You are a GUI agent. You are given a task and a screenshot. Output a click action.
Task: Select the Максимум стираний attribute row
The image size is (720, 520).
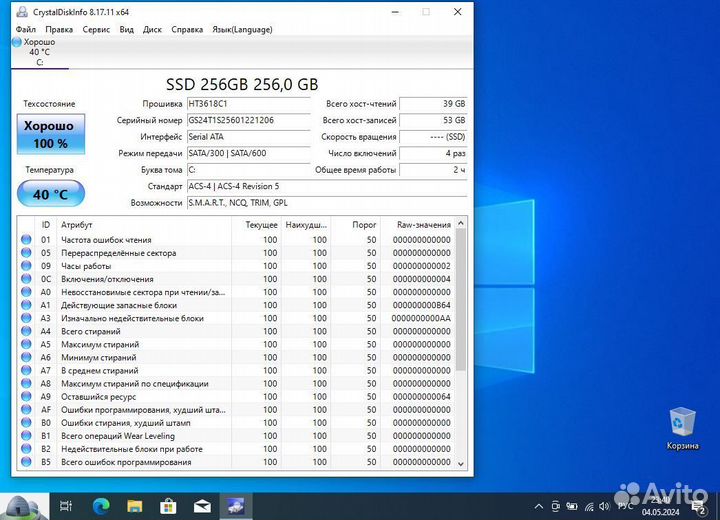[236, 344]
